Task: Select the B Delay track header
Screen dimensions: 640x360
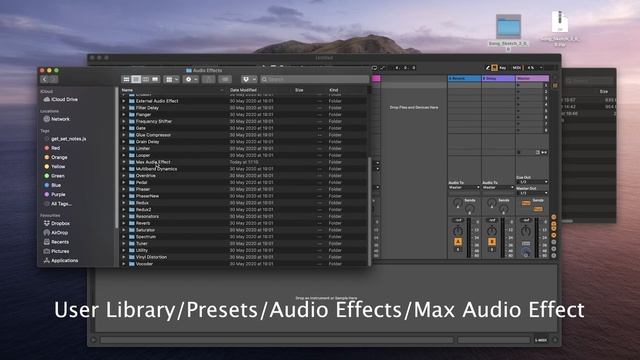Action: point(498,78)
